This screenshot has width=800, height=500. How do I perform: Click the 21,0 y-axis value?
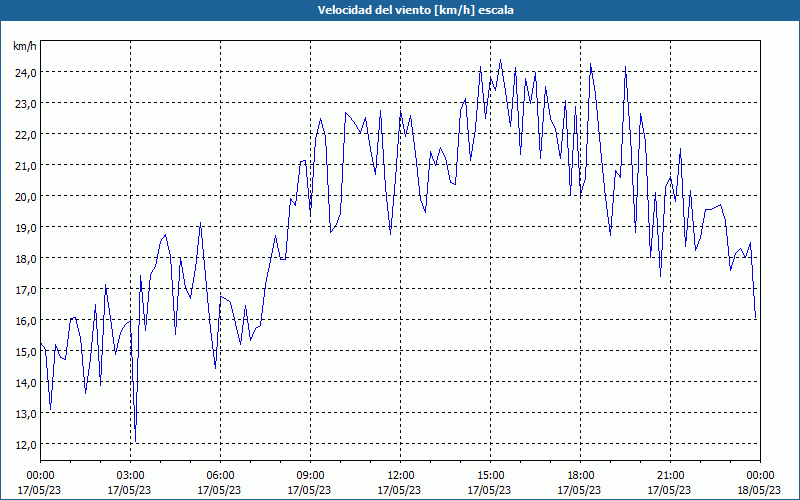pyautogui.click(x=26, y=166)
